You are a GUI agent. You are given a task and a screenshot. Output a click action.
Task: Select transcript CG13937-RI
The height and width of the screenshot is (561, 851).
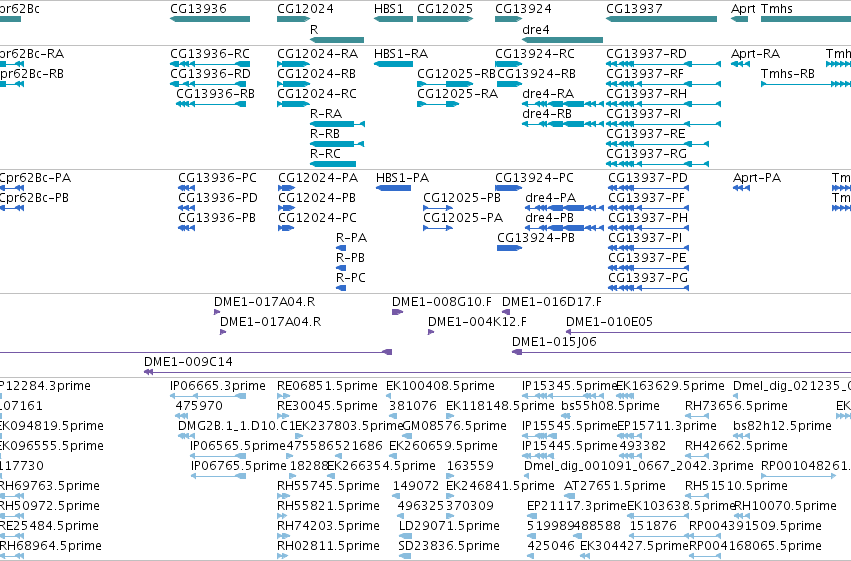click(644, 114)
